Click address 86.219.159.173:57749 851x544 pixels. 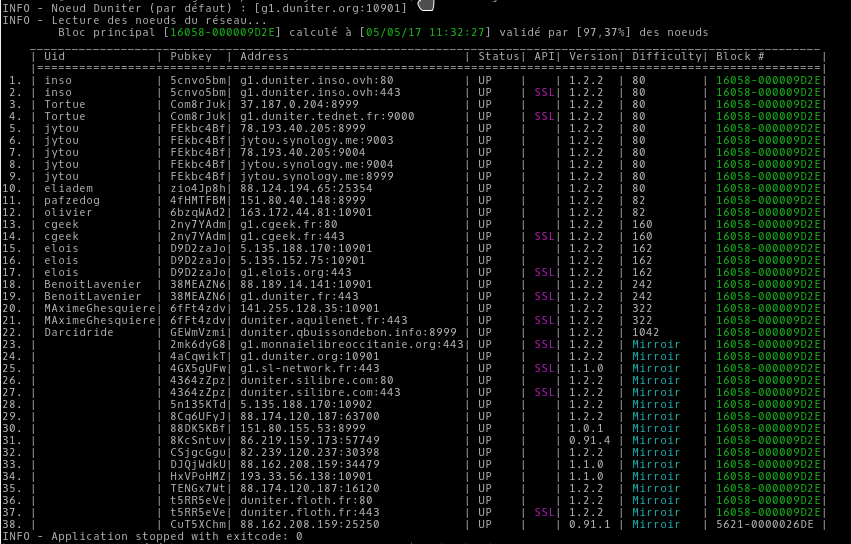coord(310,440)
